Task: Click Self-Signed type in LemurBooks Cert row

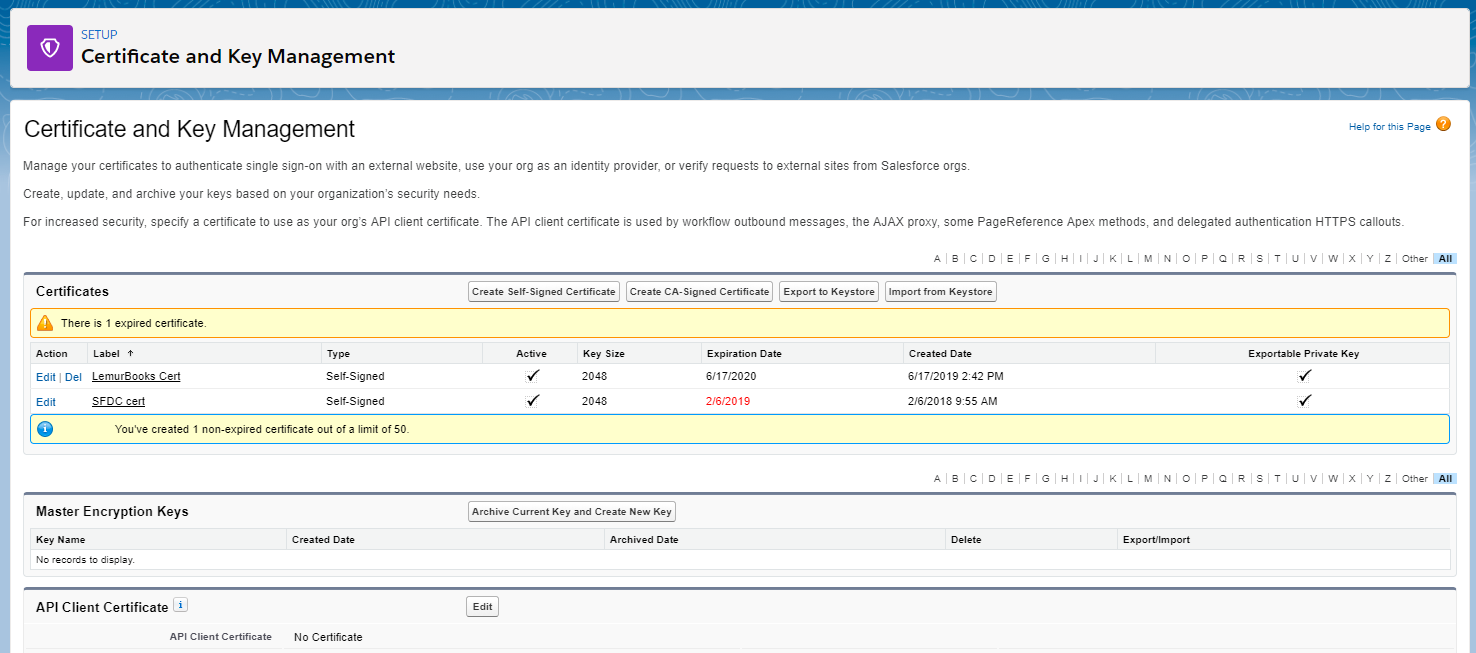Action: coord(355,377)
